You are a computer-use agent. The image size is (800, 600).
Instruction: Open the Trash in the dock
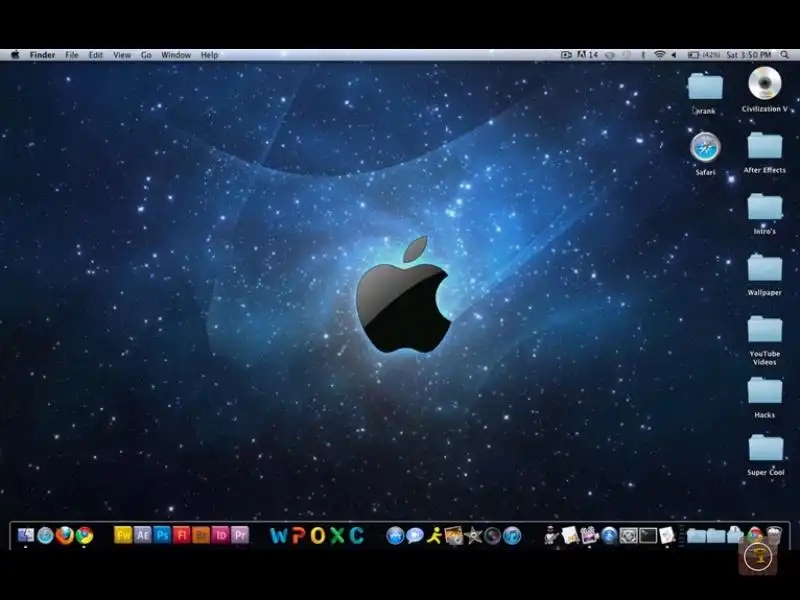coord(774,535)
